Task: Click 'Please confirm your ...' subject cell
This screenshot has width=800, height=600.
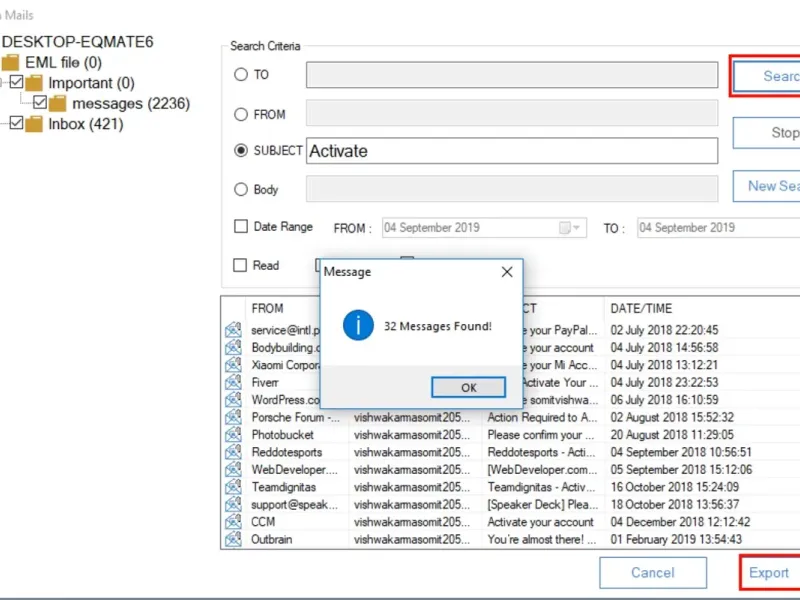Action: [x=540, y=435]
